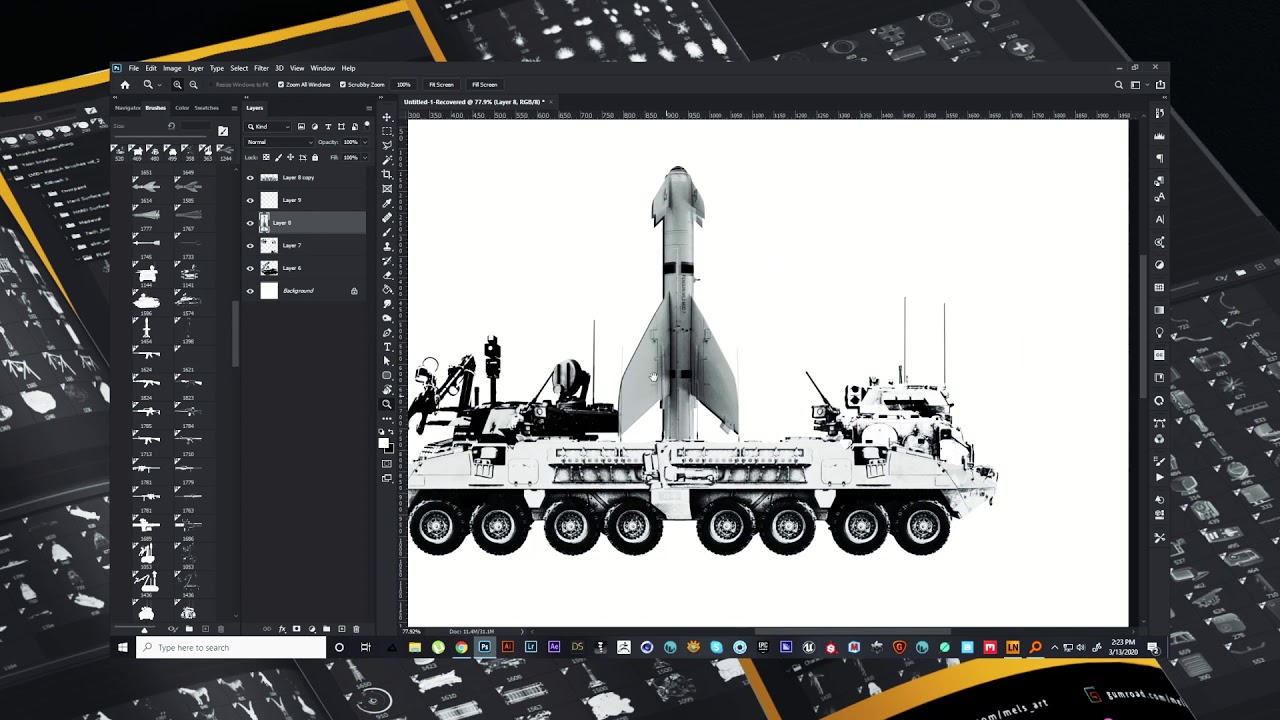Switch to the Color tab
1280x720 pixels.
(182, 108)
